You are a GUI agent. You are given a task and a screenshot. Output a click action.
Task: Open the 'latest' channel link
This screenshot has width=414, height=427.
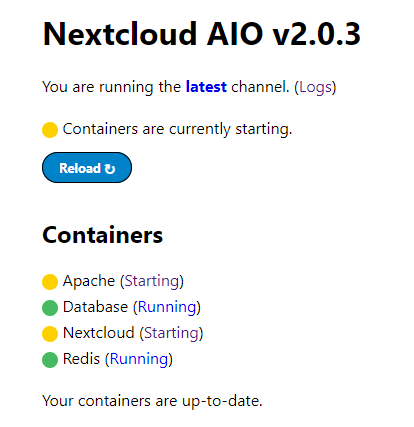[206, 87]
